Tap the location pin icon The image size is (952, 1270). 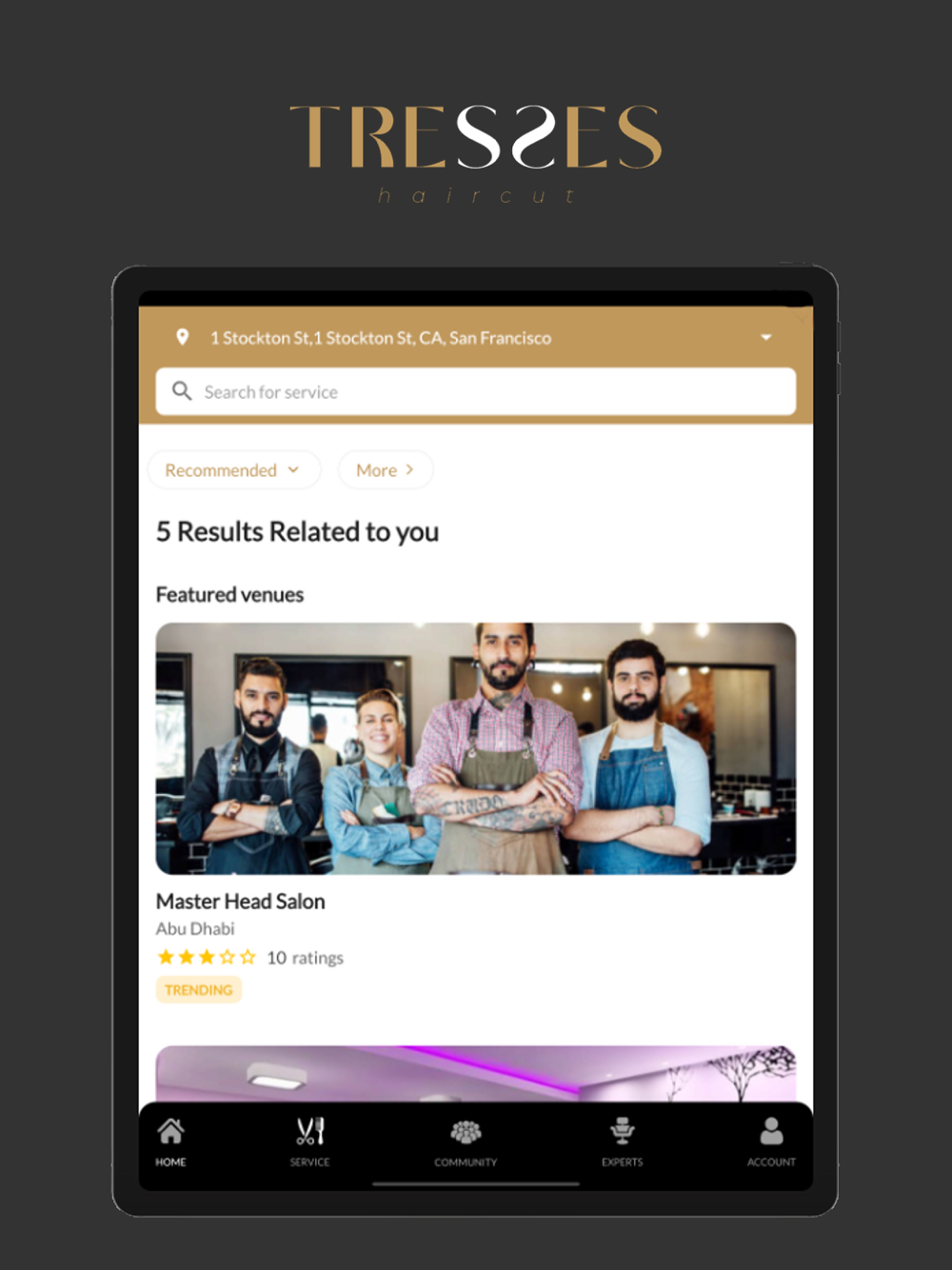tap(183, 337)
